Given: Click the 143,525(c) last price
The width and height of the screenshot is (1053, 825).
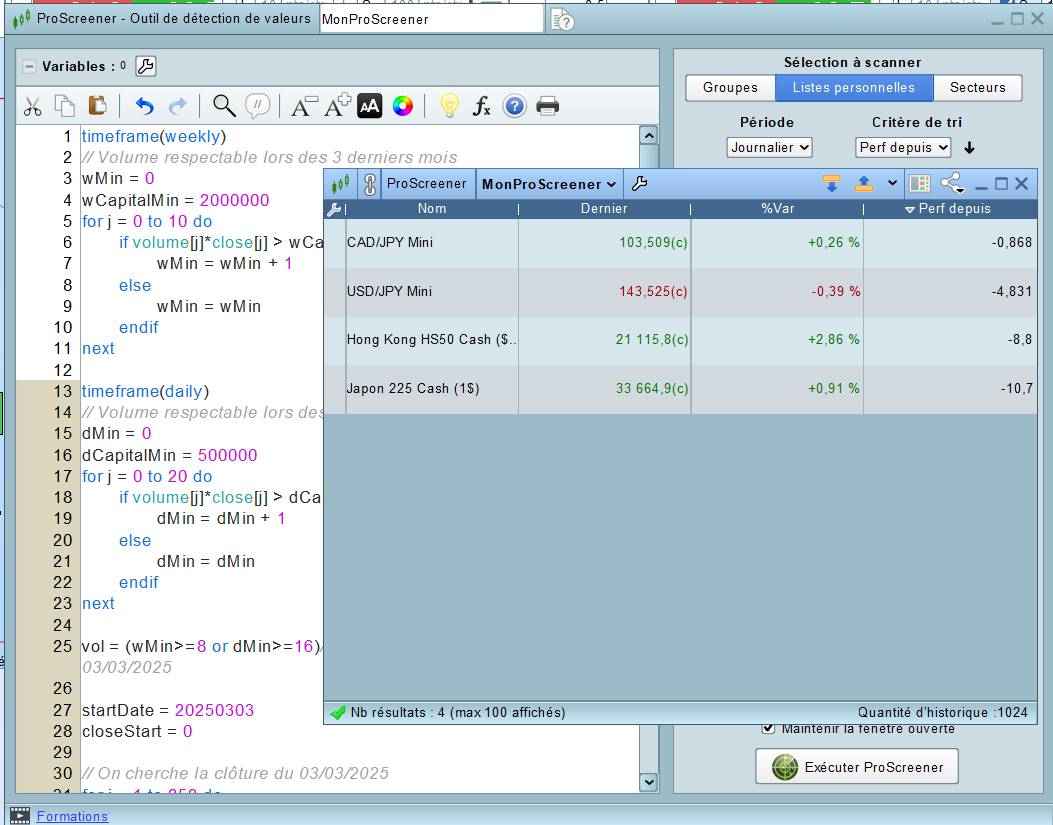Looking at the screenshot, I should 653,292.
